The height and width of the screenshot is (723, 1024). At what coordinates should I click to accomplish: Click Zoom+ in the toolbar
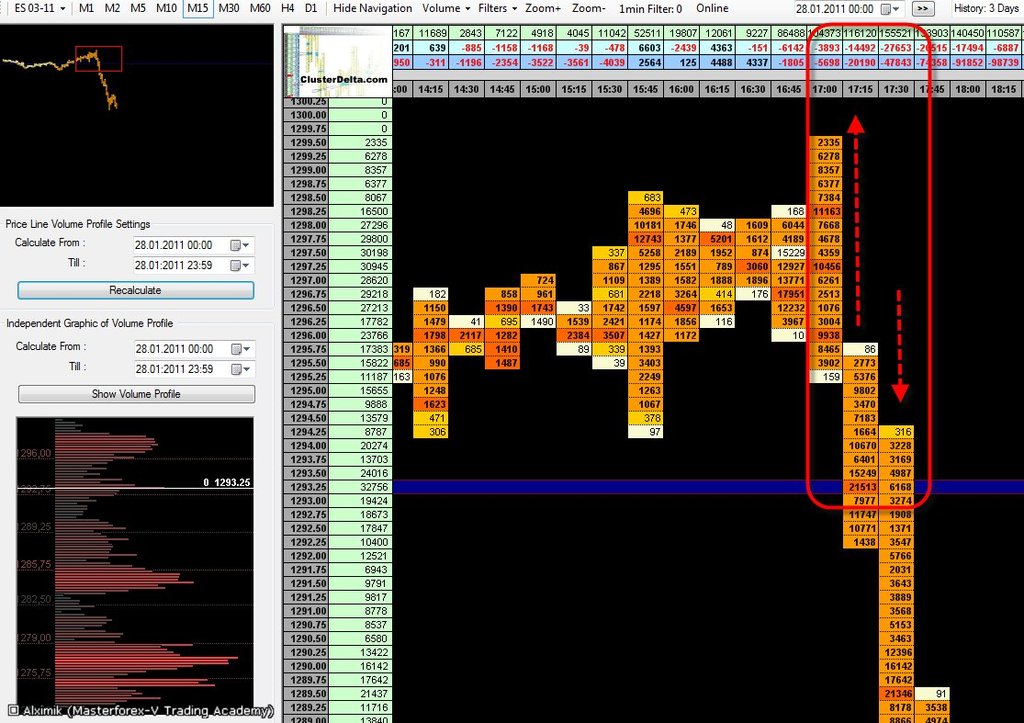point(543,8)
